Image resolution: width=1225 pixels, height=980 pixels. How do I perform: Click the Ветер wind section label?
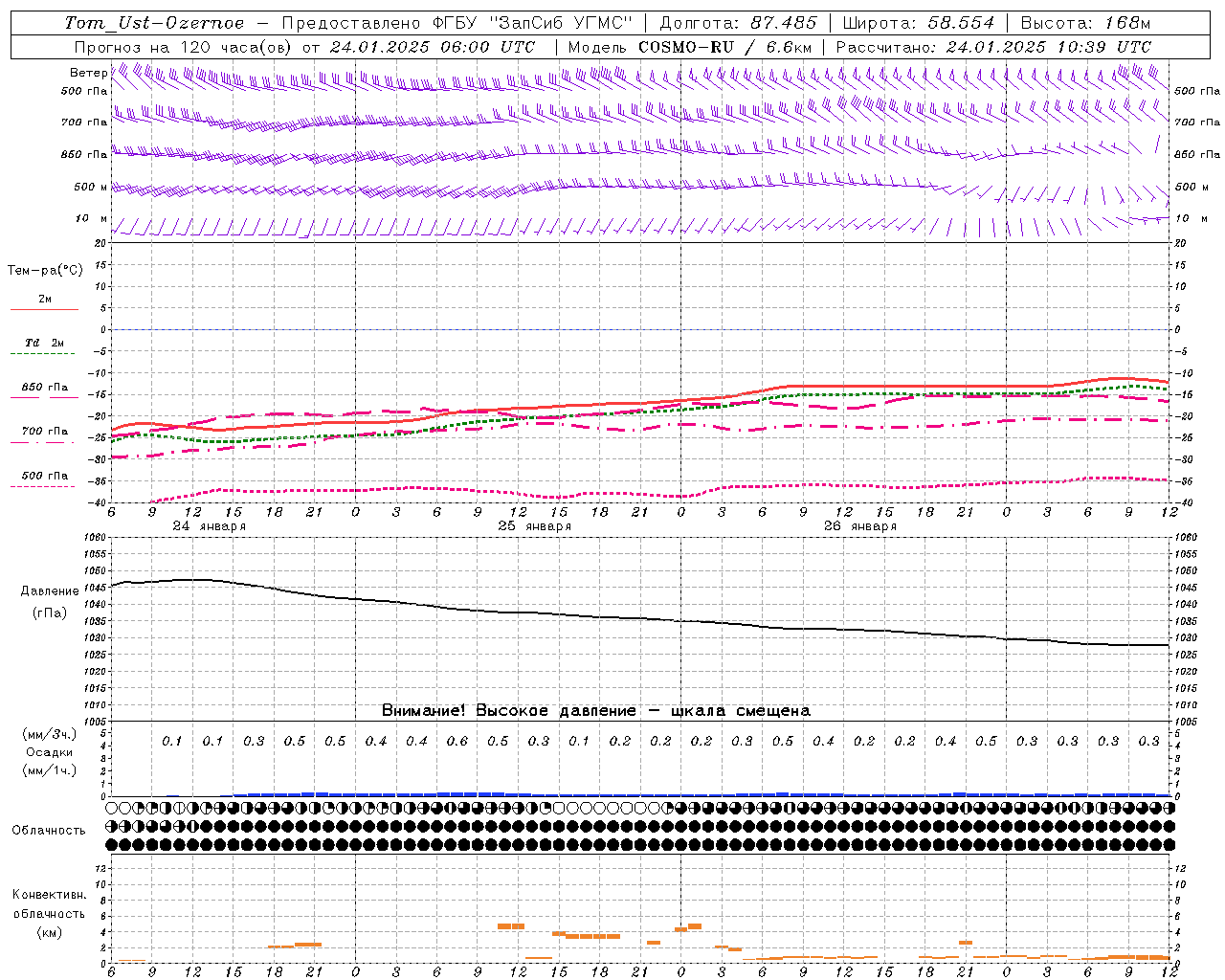pyautogui.click(x=88, y=73)
